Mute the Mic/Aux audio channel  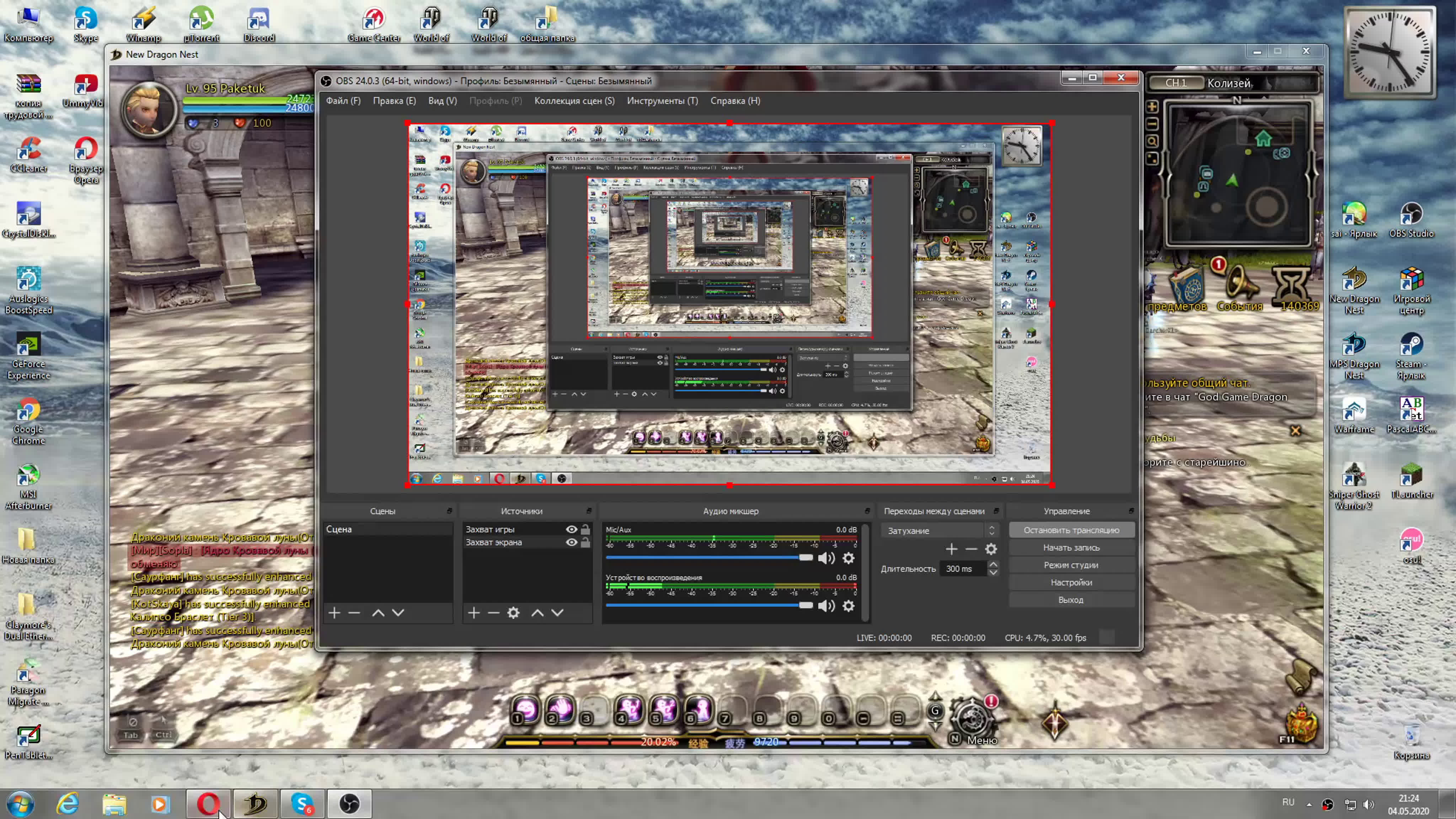pos(826,558)
